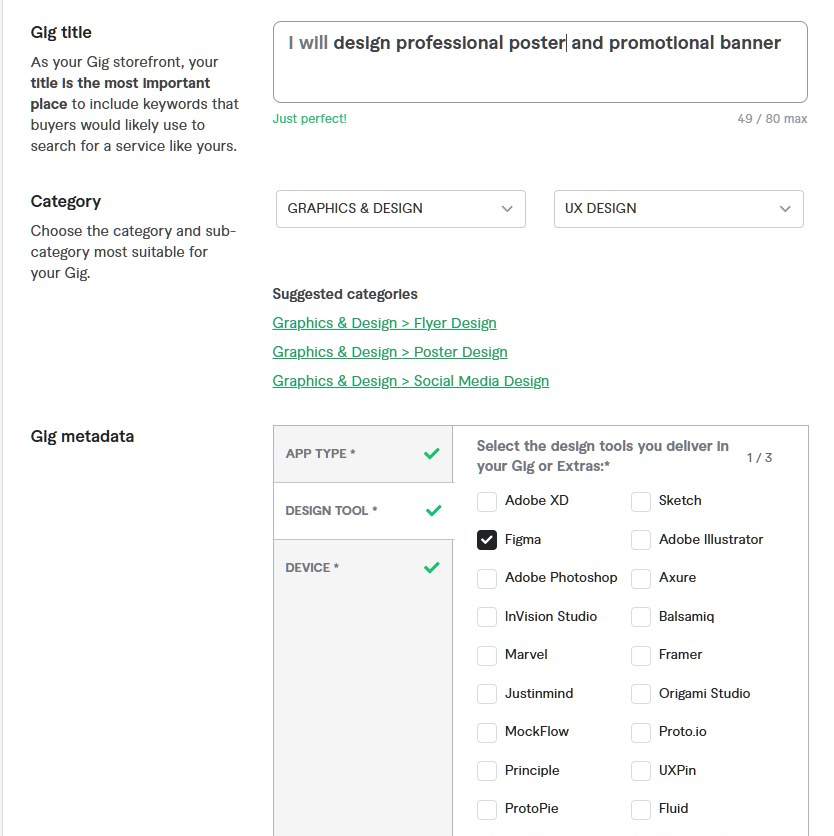Open the GRAPHICS & DESIGN category dropdown

pyautogui.click(x=400, y=208)
